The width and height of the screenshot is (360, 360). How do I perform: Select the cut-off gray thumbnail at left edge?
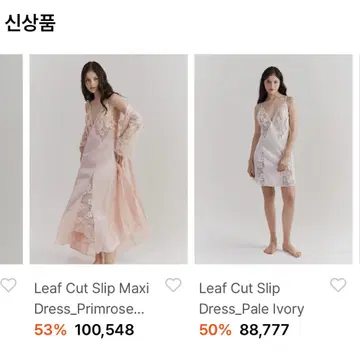(11, 159)
